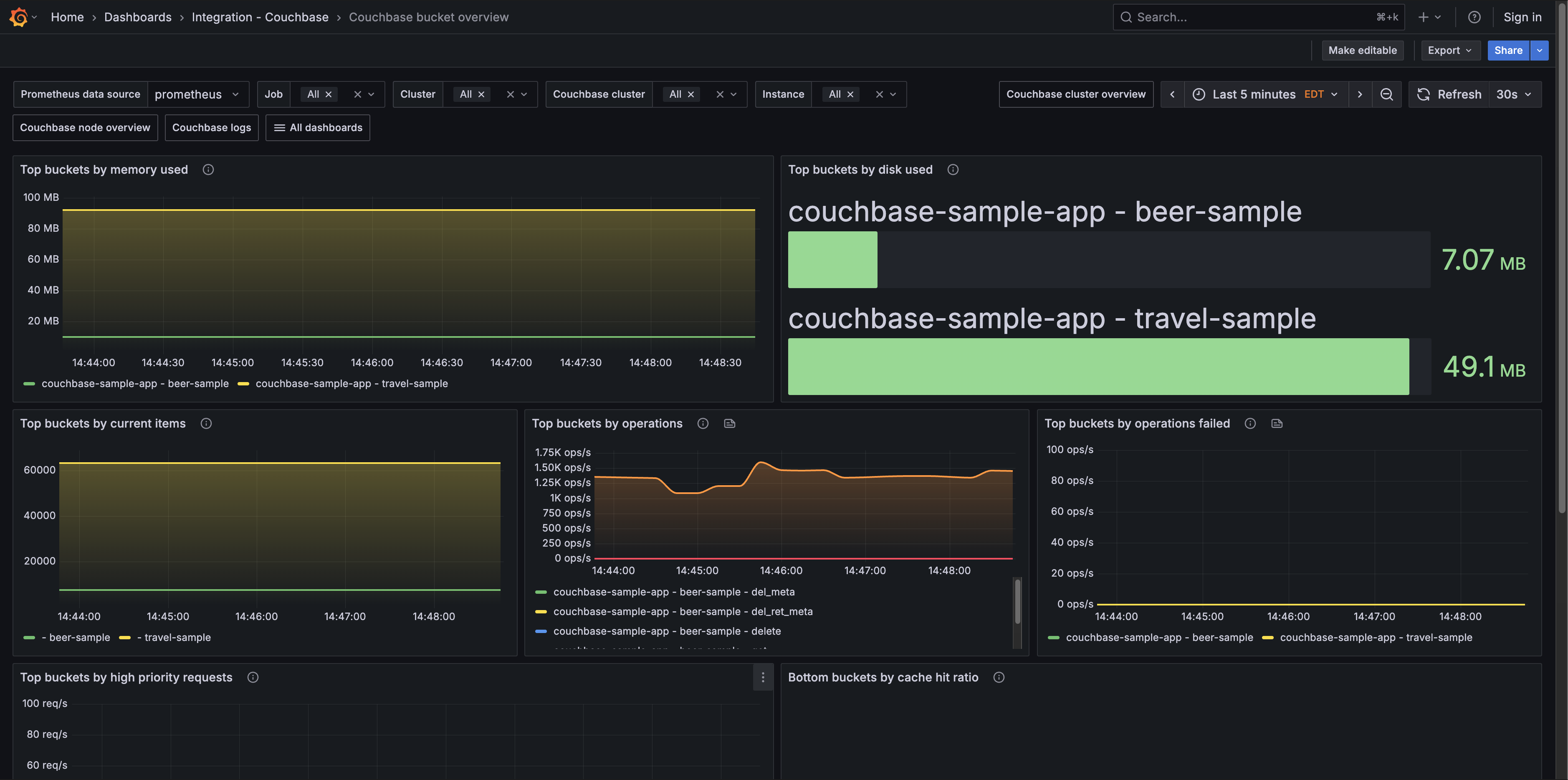The width and height of the screenshot is (1568, 780).
Task: Open info icon for Top buckets by current items
Action: pos(206,424)
